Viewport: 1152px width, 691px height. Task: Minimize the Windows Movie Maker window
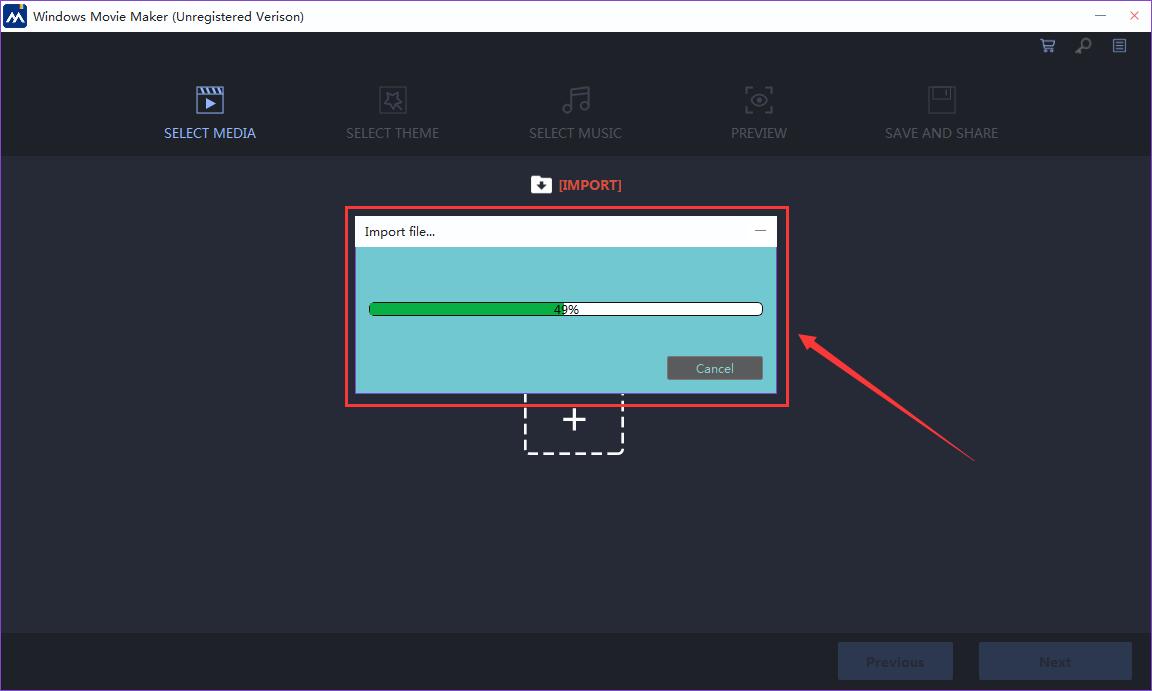click(x=1101, y=15)
